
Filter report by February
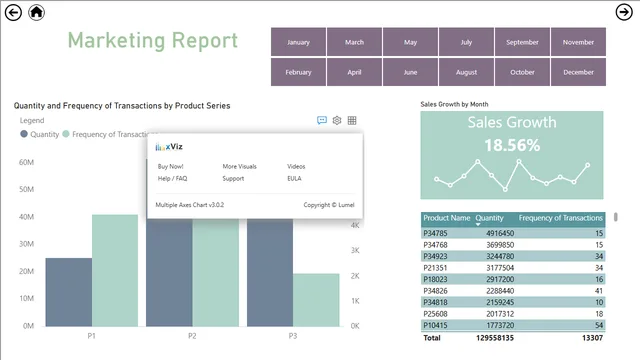[298, 72]
